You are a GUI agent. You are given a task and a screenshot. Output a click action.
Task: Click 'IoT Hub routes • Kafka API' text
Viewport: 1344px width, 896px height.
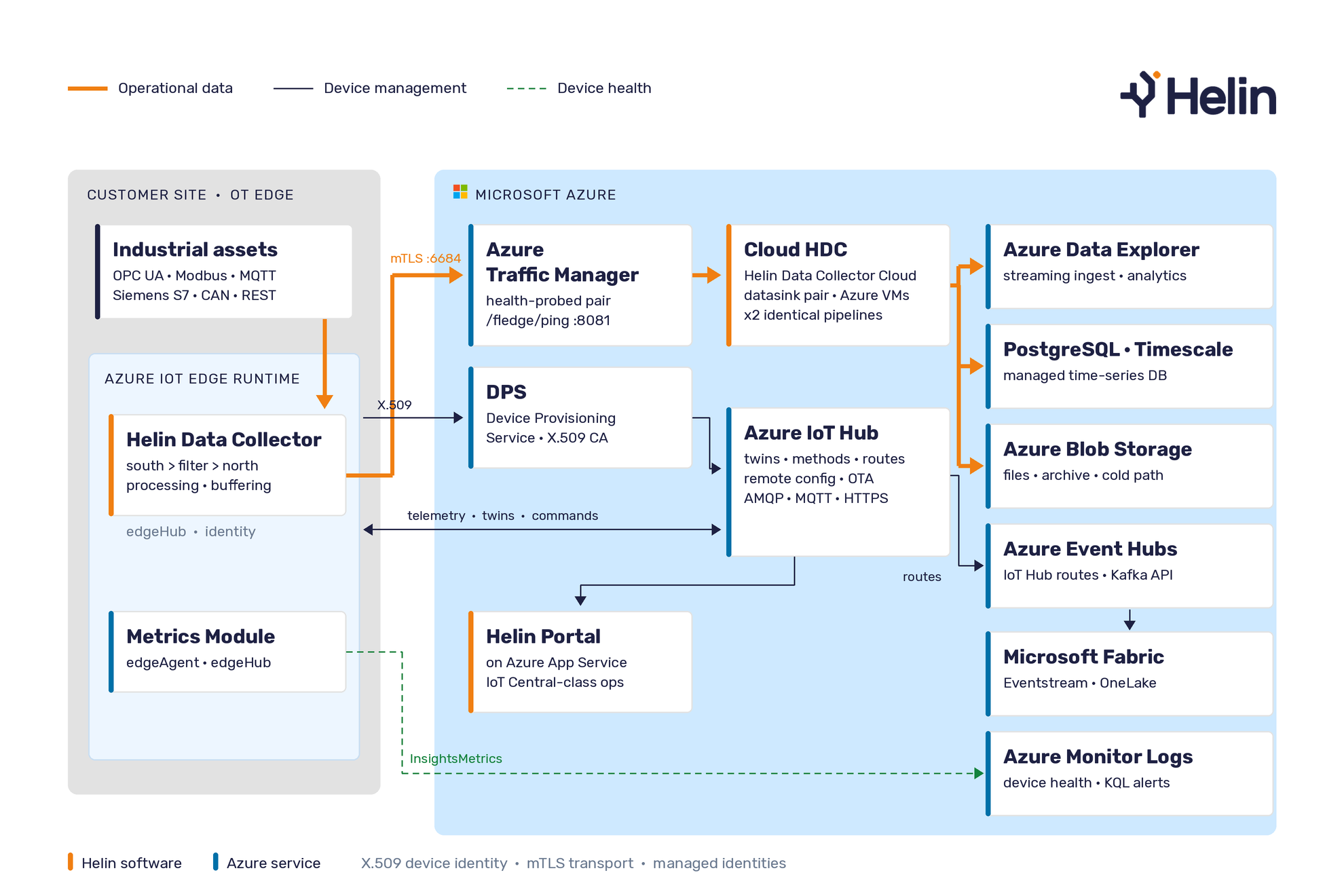point(1088,575)
